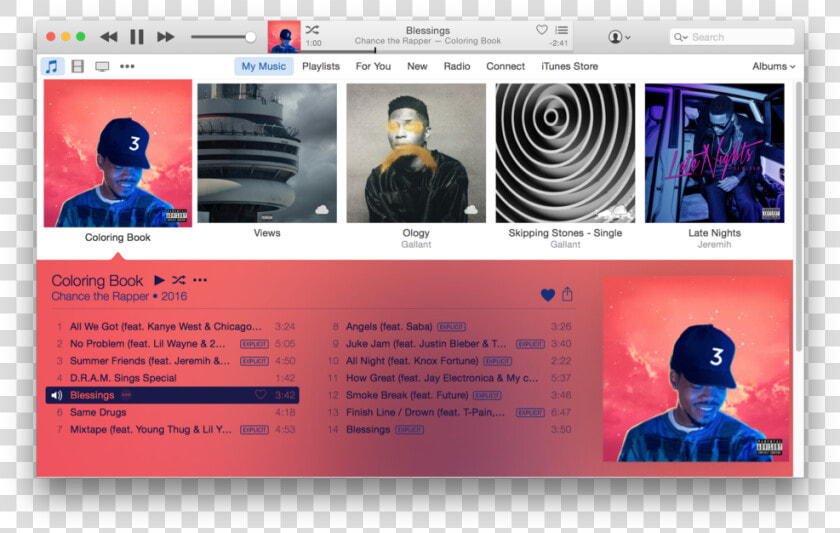The height and width of the screenshot is (533, 840).
Task: Click the Views album title
Action: coord(267,233)
